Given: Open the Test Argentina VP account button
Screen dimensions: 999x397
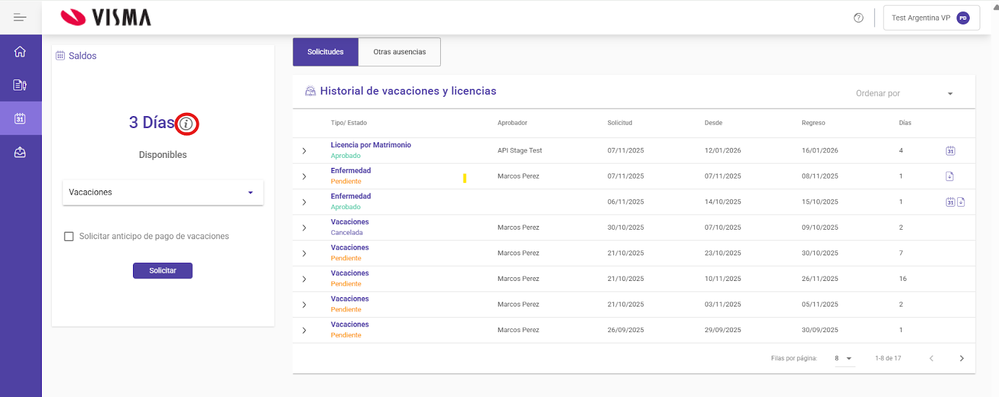Looking at the screenshot, I should tap(931, 18).
